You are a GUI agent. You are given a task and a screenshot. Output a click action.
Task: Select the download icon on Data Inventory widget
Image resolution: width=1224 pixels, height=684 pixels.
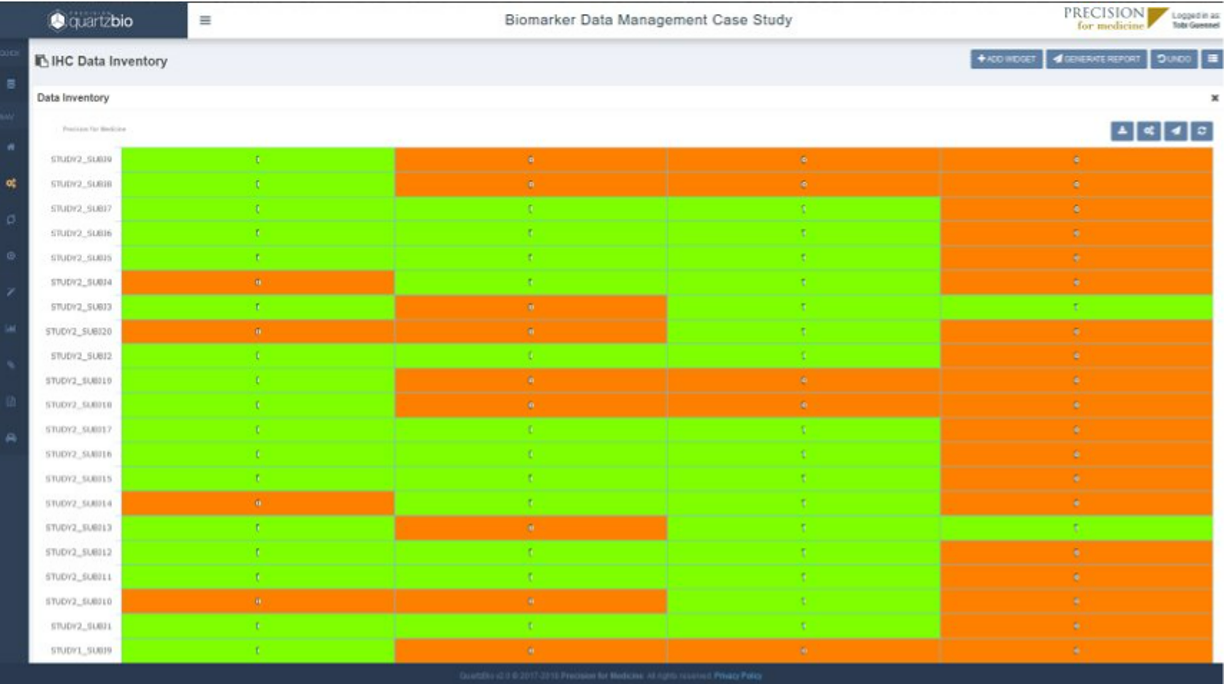click(x=1124, y=129)
